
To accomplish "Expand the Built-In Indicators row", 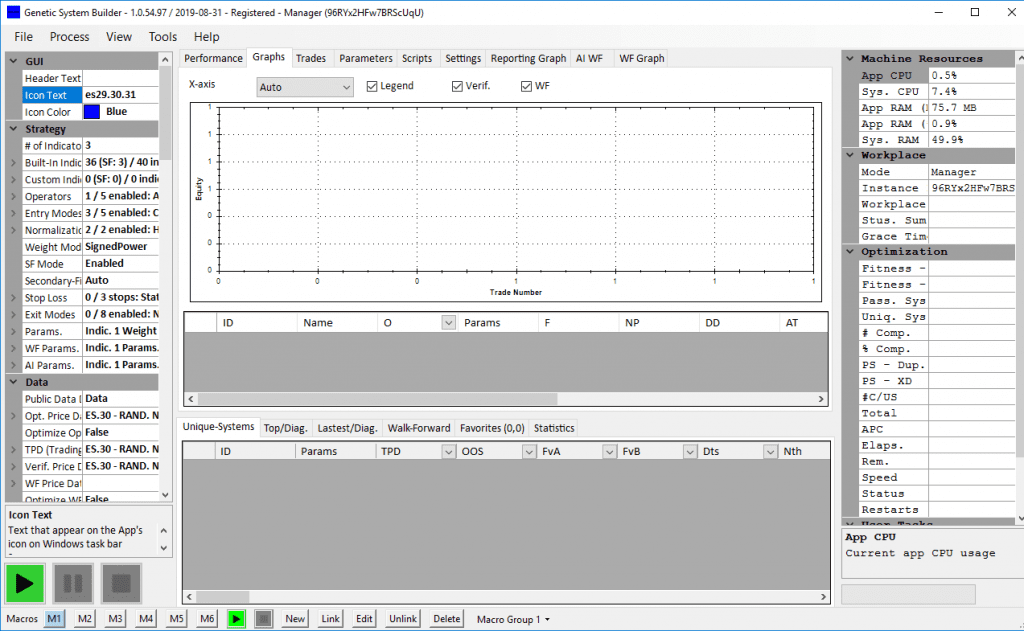I will (x=13, y=163).
